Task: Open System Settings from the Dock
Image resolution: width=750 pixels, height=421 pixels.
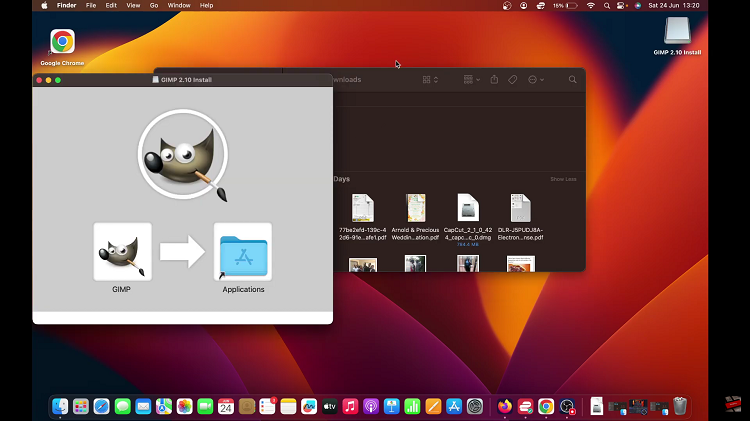Action: [475, 407]
